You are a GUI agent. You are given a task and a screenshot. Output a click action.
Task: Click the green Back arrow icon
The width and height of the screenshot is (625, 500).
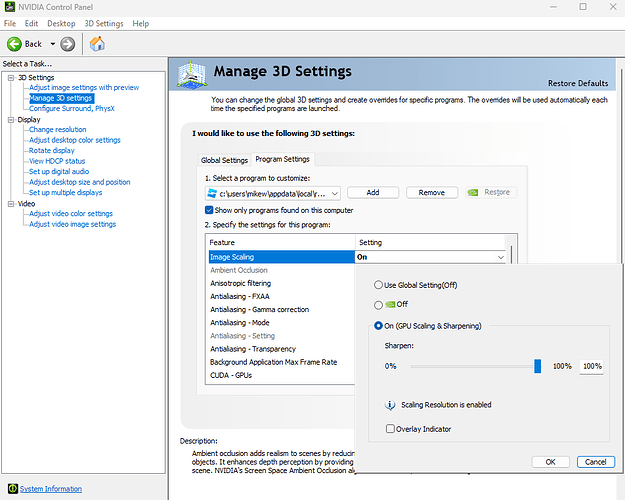[16, 44]
